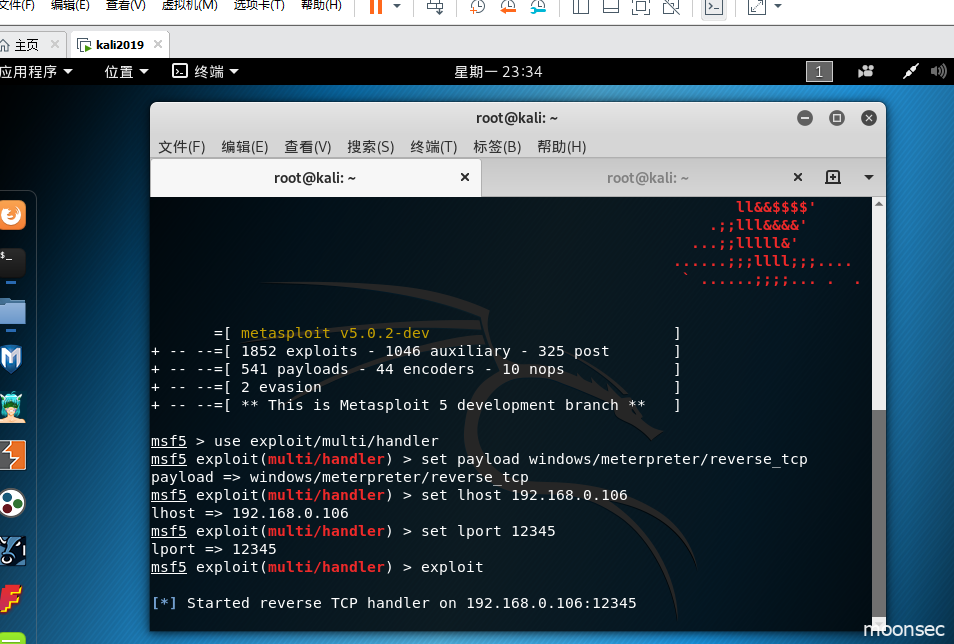Screen dimensions: 954x644
Task: Take a snapshot with the clock-plus icon
Action: coord(477,7)
